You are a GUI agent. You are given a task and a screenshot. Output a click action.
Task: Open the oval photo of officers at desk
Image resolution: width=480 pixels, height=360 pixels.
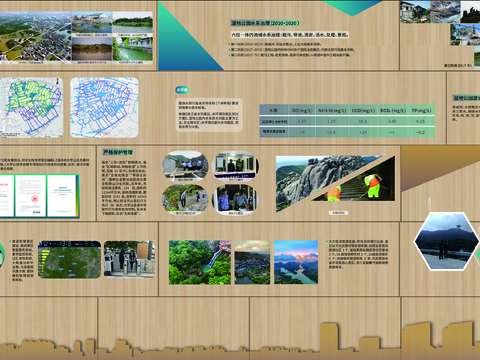click(x=235, y=199)
